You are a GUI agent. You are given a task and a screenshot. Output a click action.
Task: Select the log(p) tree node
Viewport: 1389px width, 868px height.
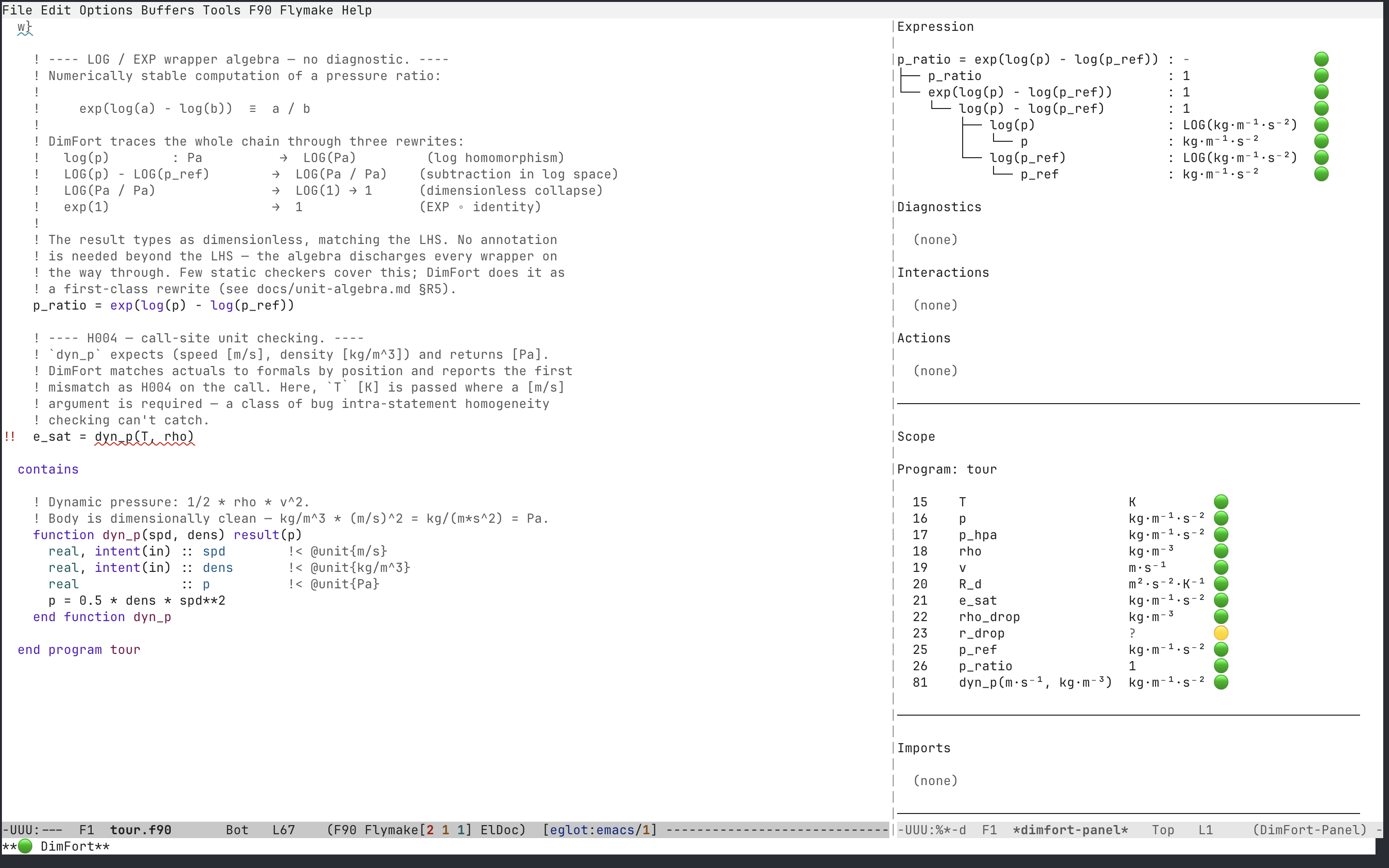click(1012, 124)
